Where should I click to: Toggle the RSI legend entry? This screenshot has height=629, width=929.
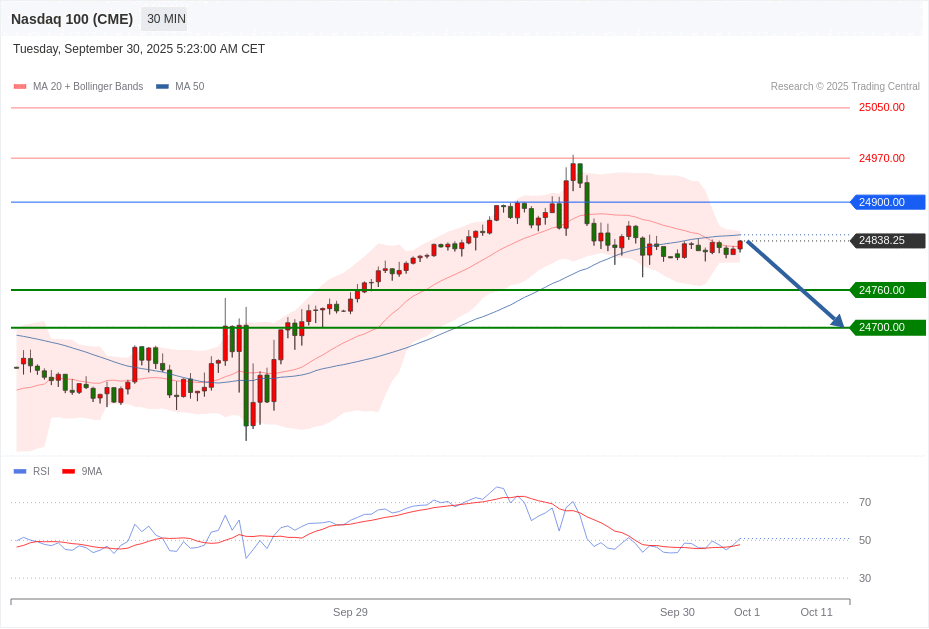click(32, 471)
